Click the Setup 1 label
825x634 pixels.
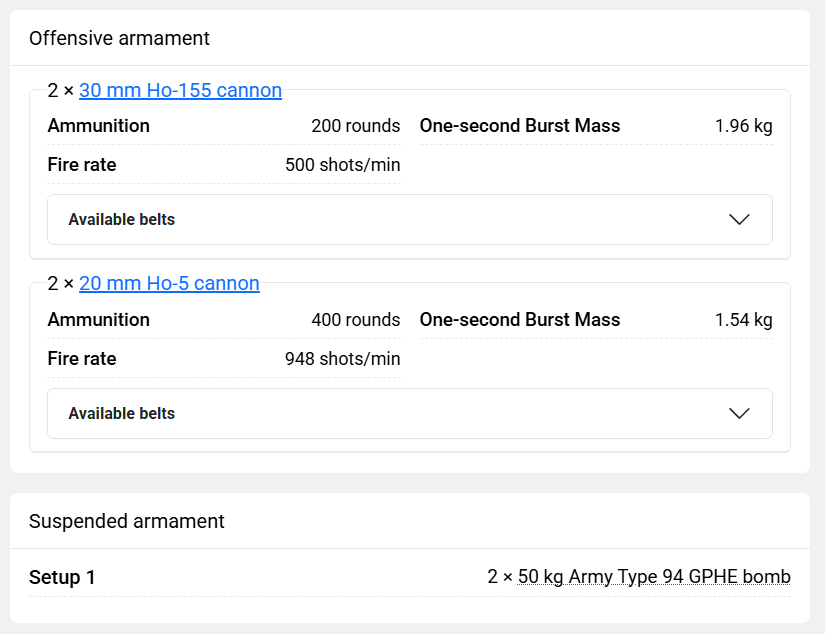click(62, 577)
